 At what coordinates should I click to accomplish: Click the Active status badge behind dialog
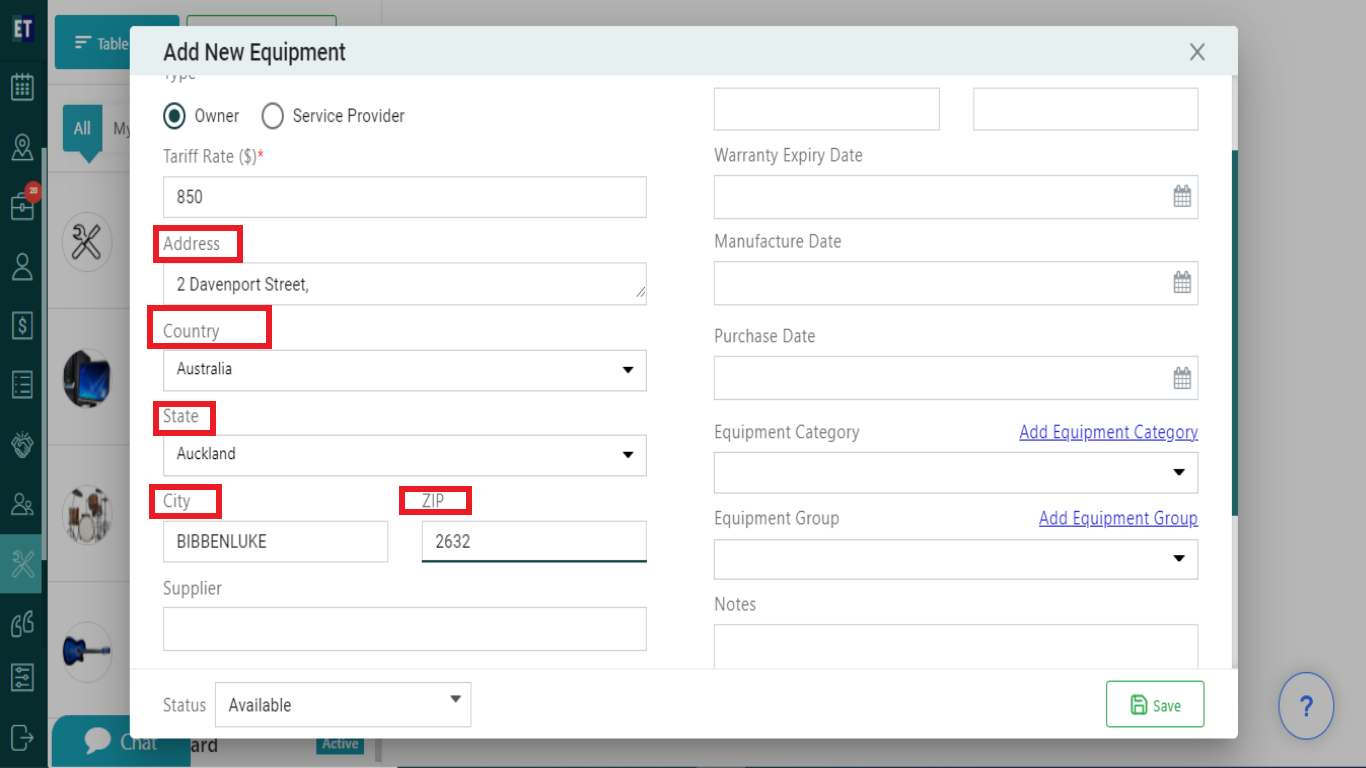coord(340,744)
